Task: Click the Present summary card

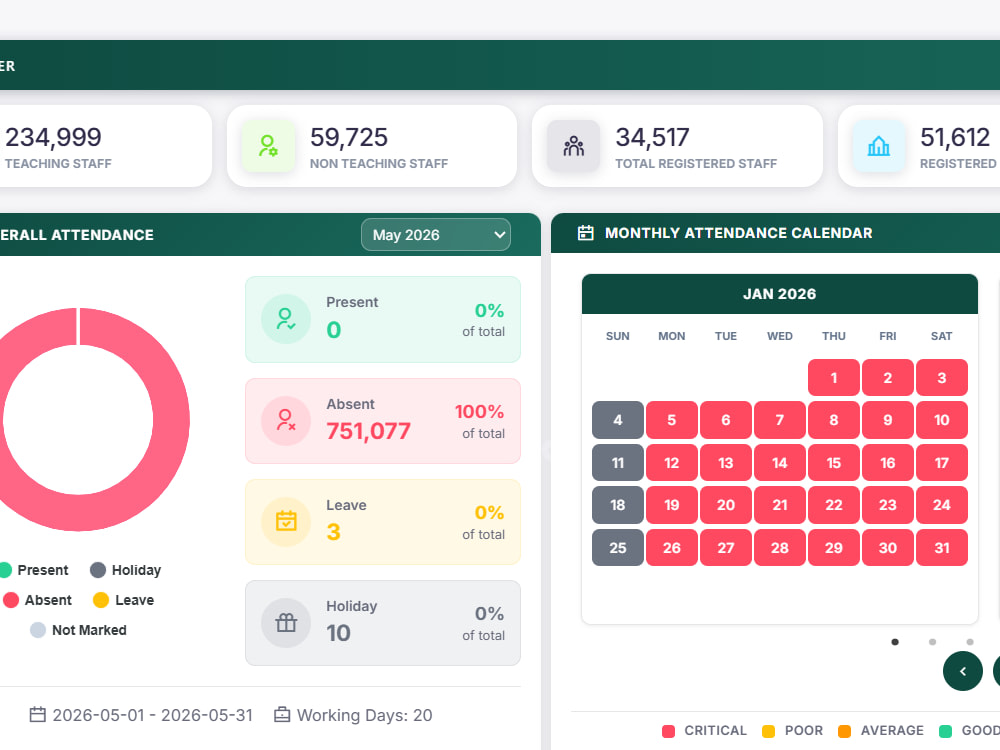Action: pyautogui.click(x=383, y=320)
